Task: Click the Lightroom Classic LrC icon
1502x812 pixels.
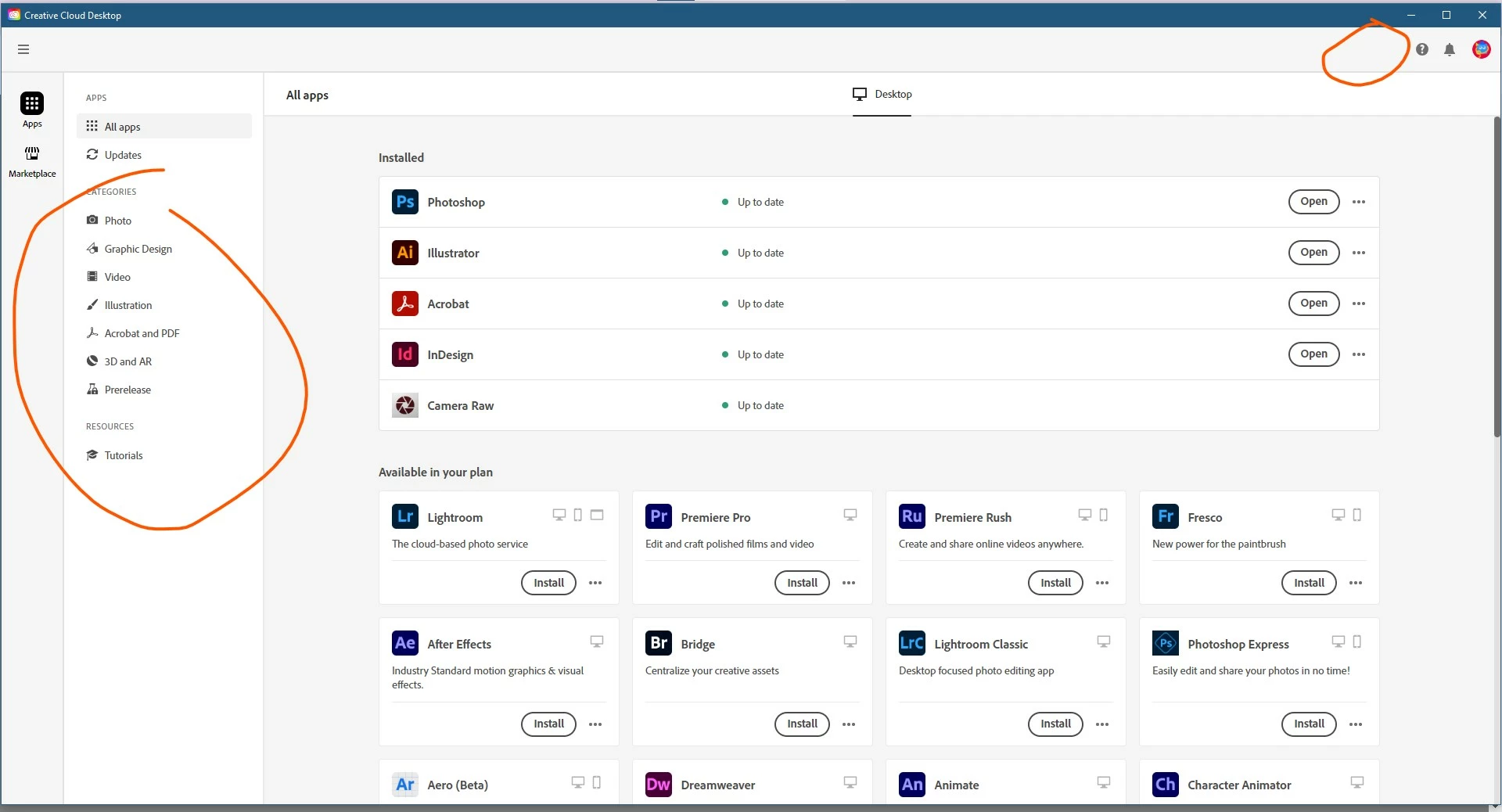Action: tap(912, 643)
